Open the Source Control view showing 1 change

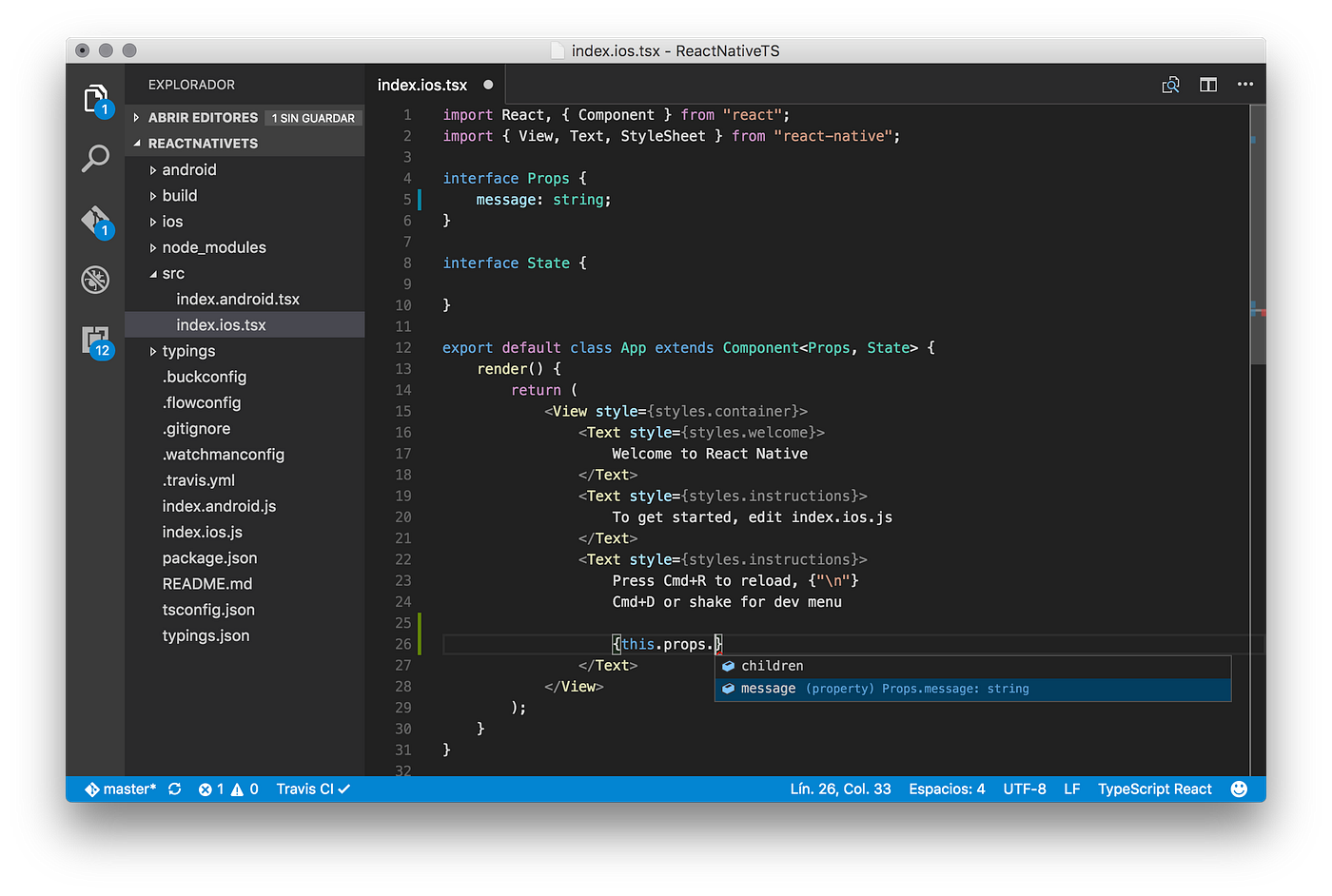tap(95, 220)
